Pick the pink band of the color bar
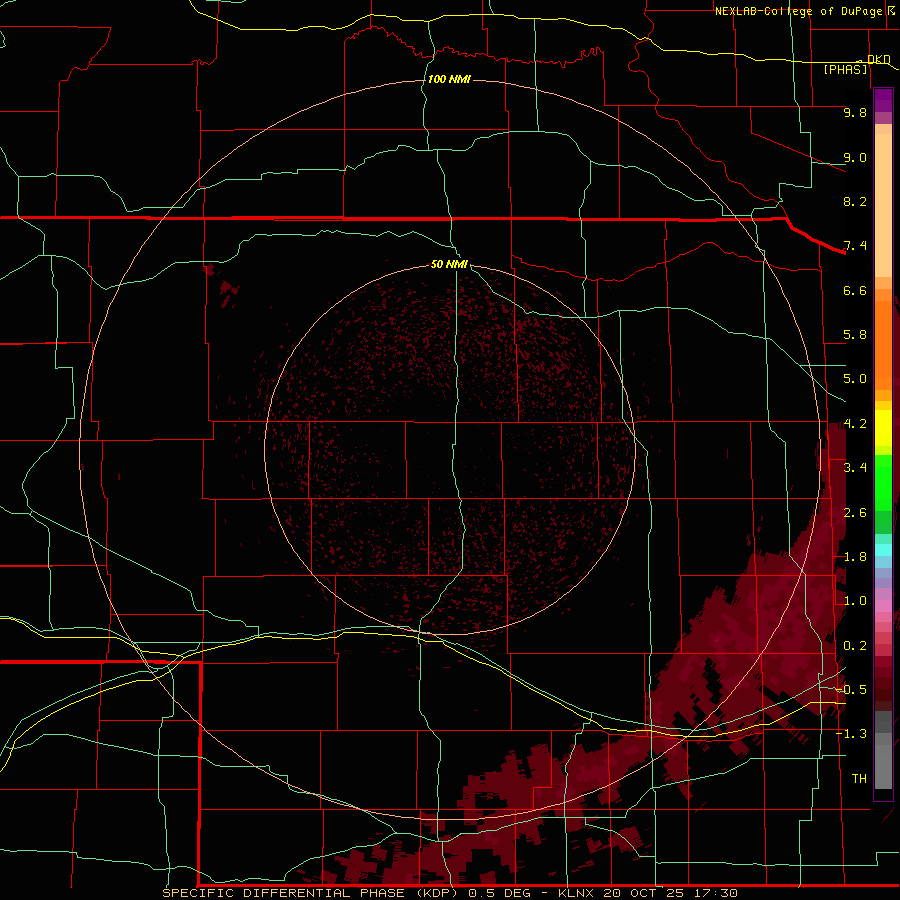Screen dimensions: 900x900 (x=883, y=606)
